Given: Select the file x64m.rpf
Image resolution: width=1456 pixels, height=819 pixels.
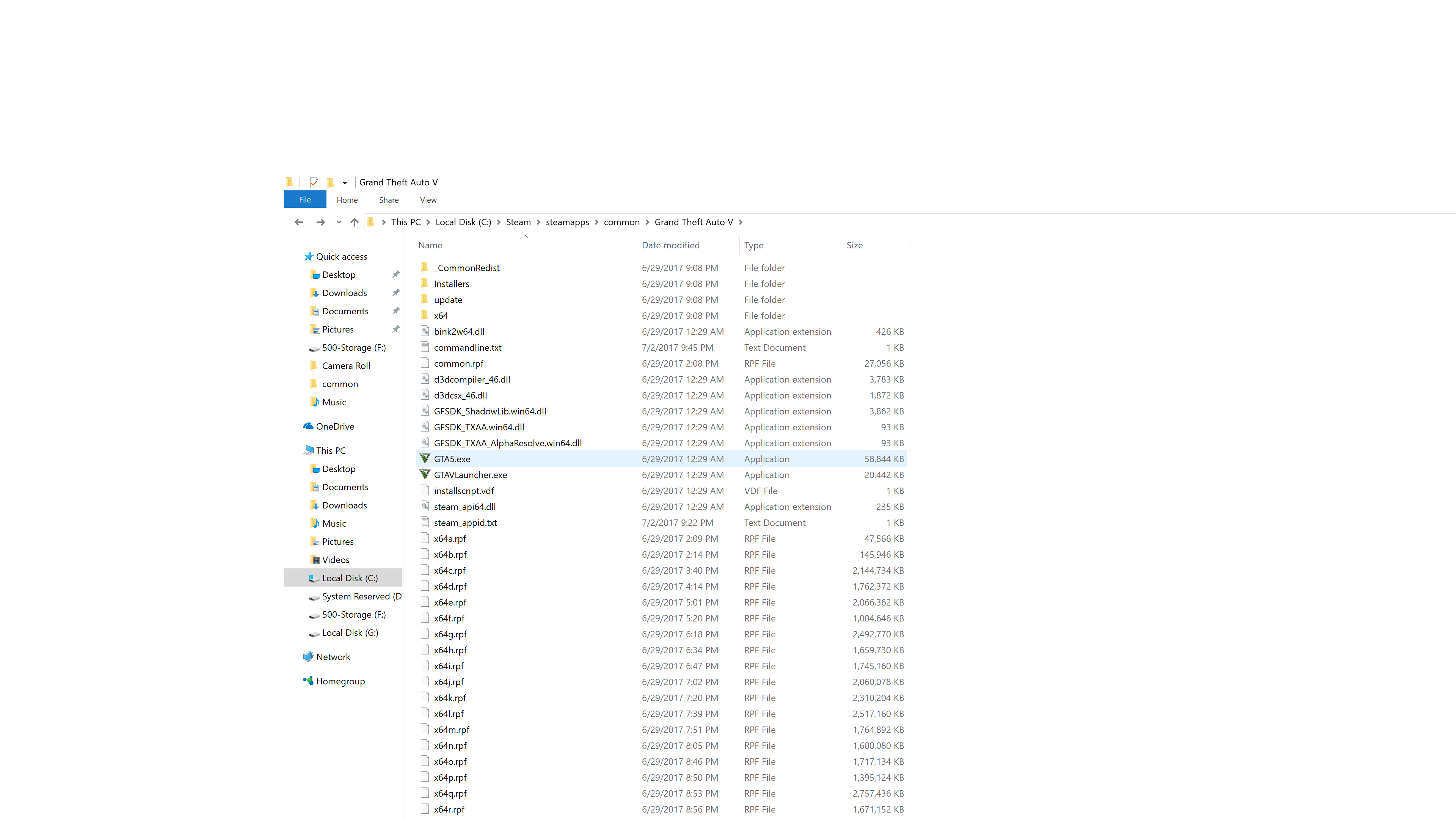Looking at the screenshot, I should [452, 730].
